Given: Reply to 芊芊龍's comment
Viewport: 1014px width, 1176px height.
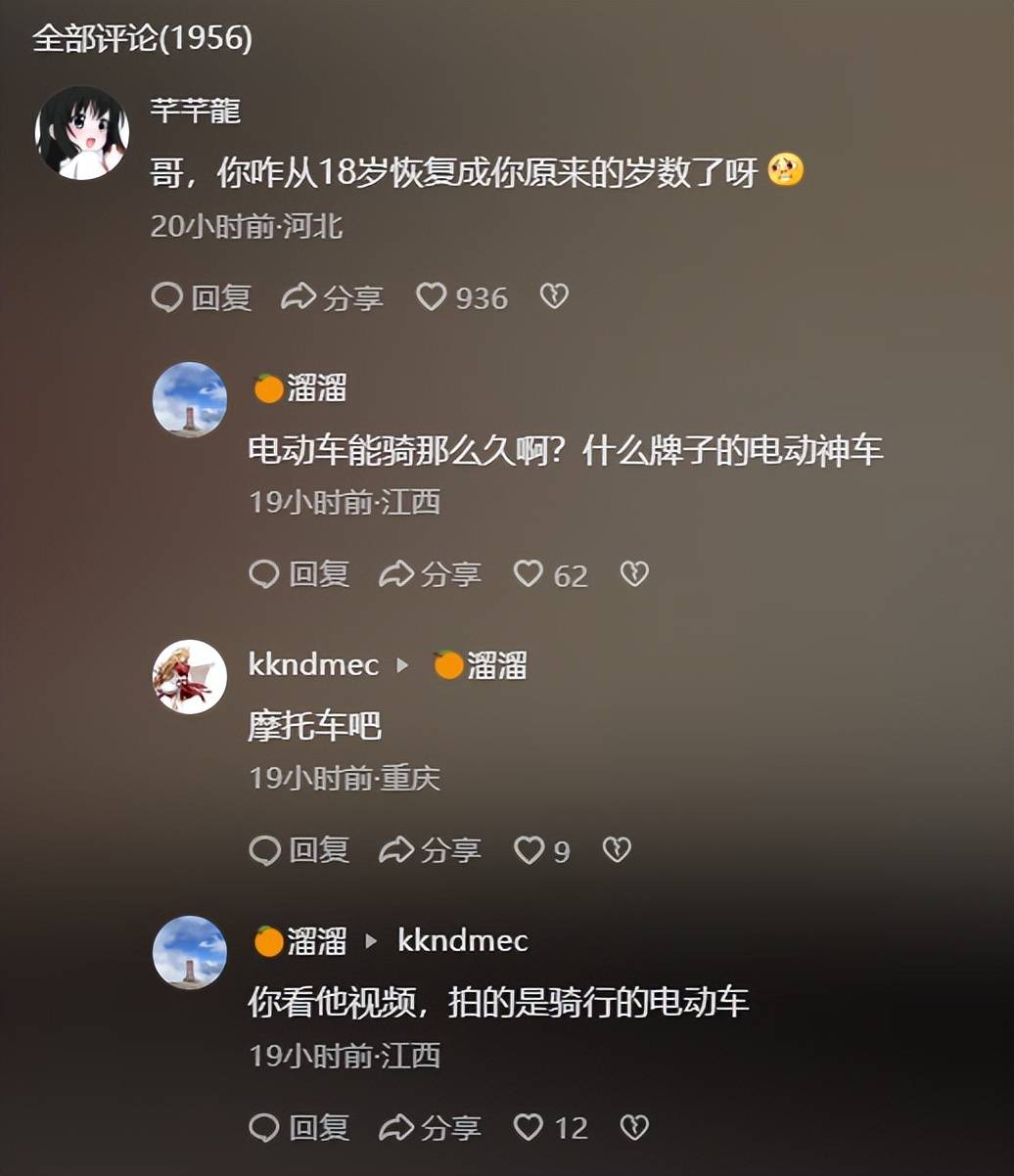Looking at the screenshot, I should pyautogui.click(x=202, y=297).
